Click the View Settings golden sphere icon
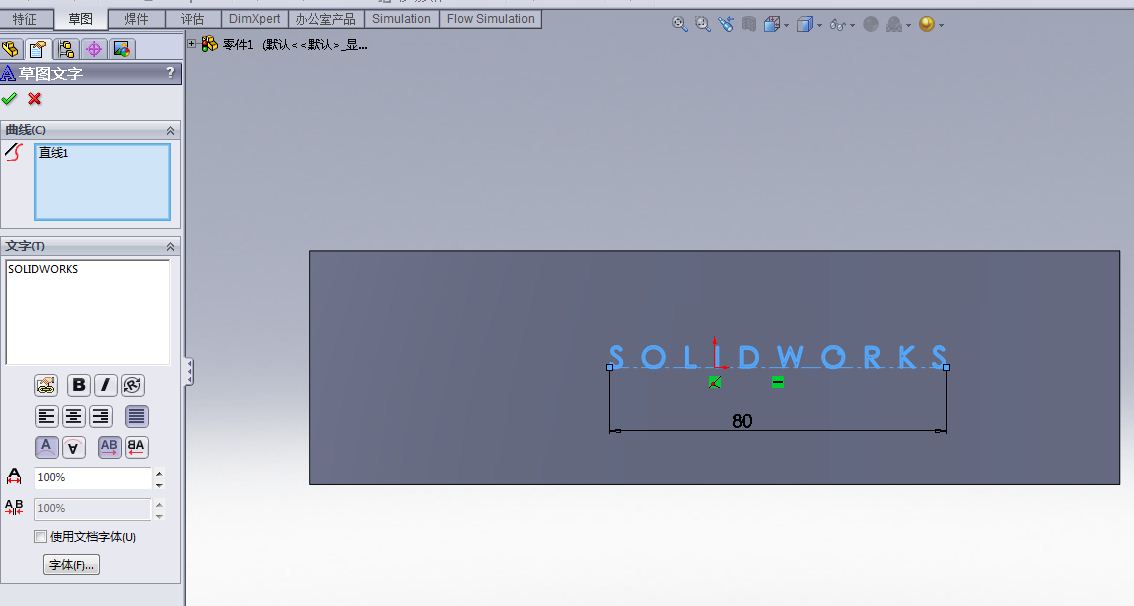 tap(926, 24)
